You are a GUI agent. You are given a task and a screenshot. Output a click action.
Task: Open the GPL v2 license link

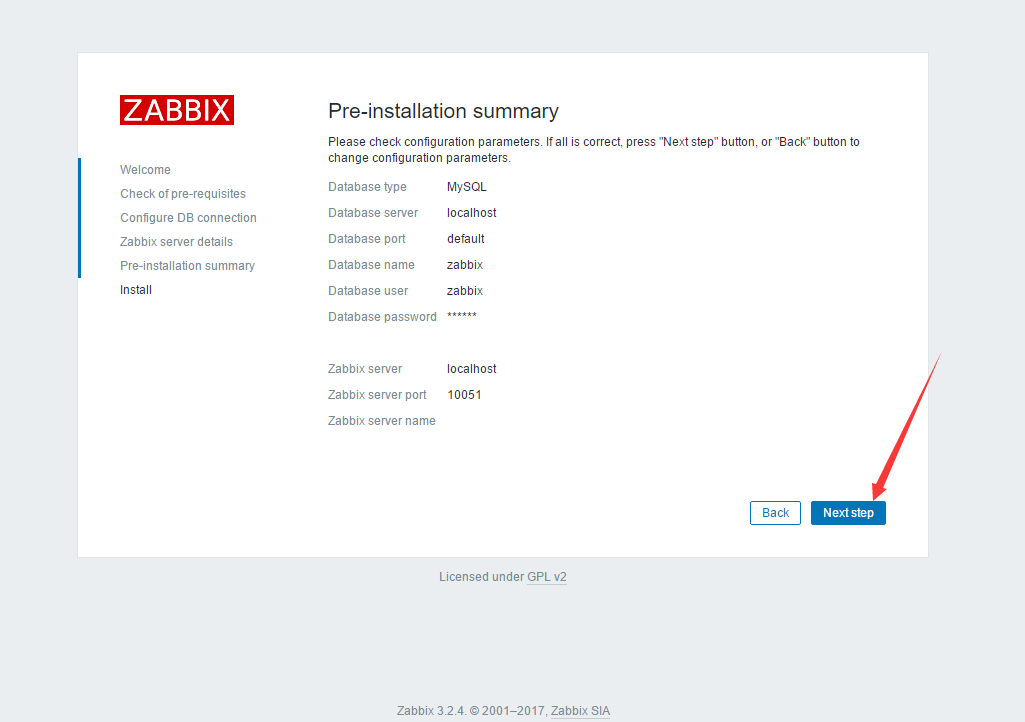pyautogui.click(x=546, y=577)
